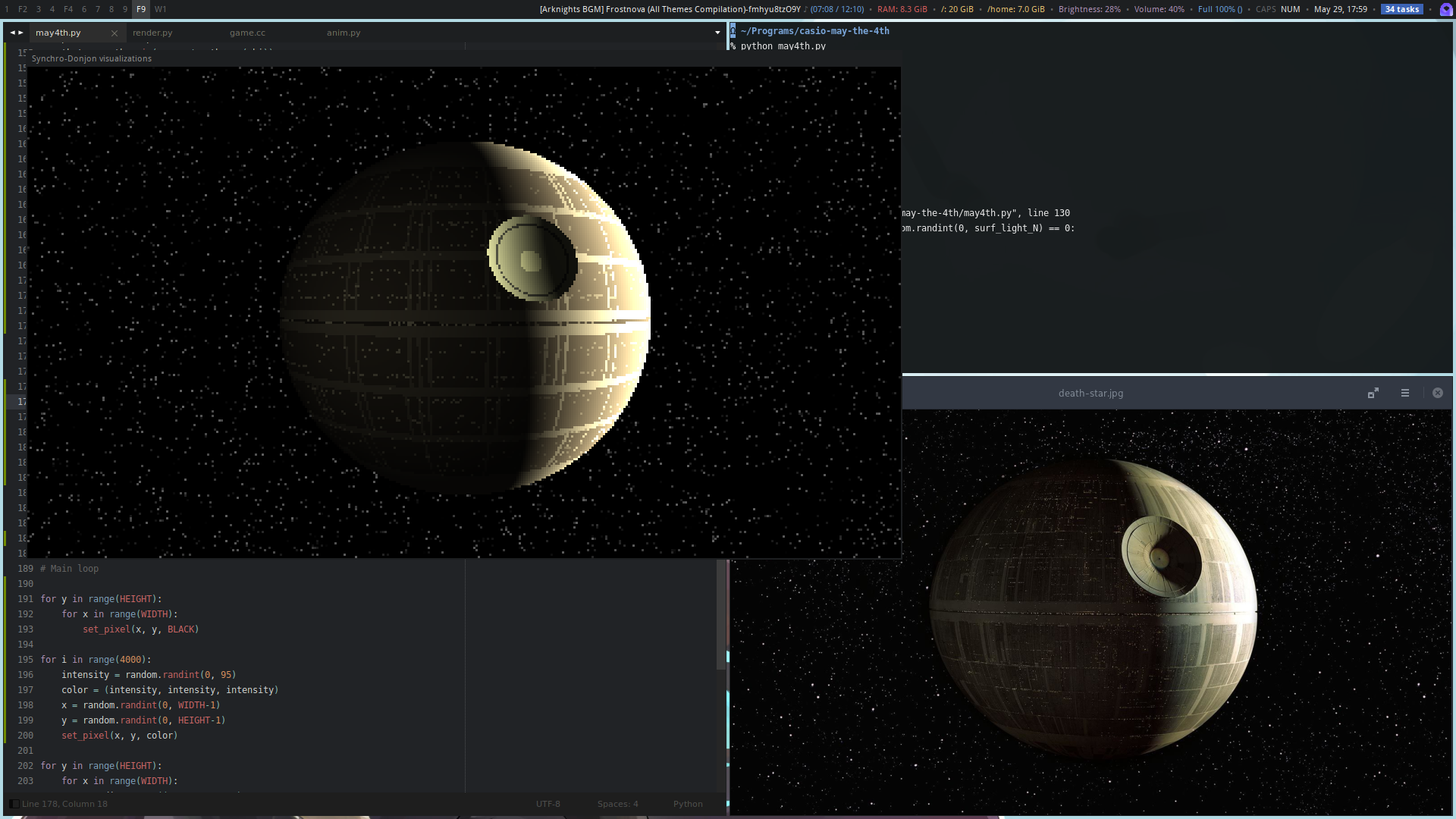
Task: Click the Brightness: 28% indicator
Action: point(1090,9)
